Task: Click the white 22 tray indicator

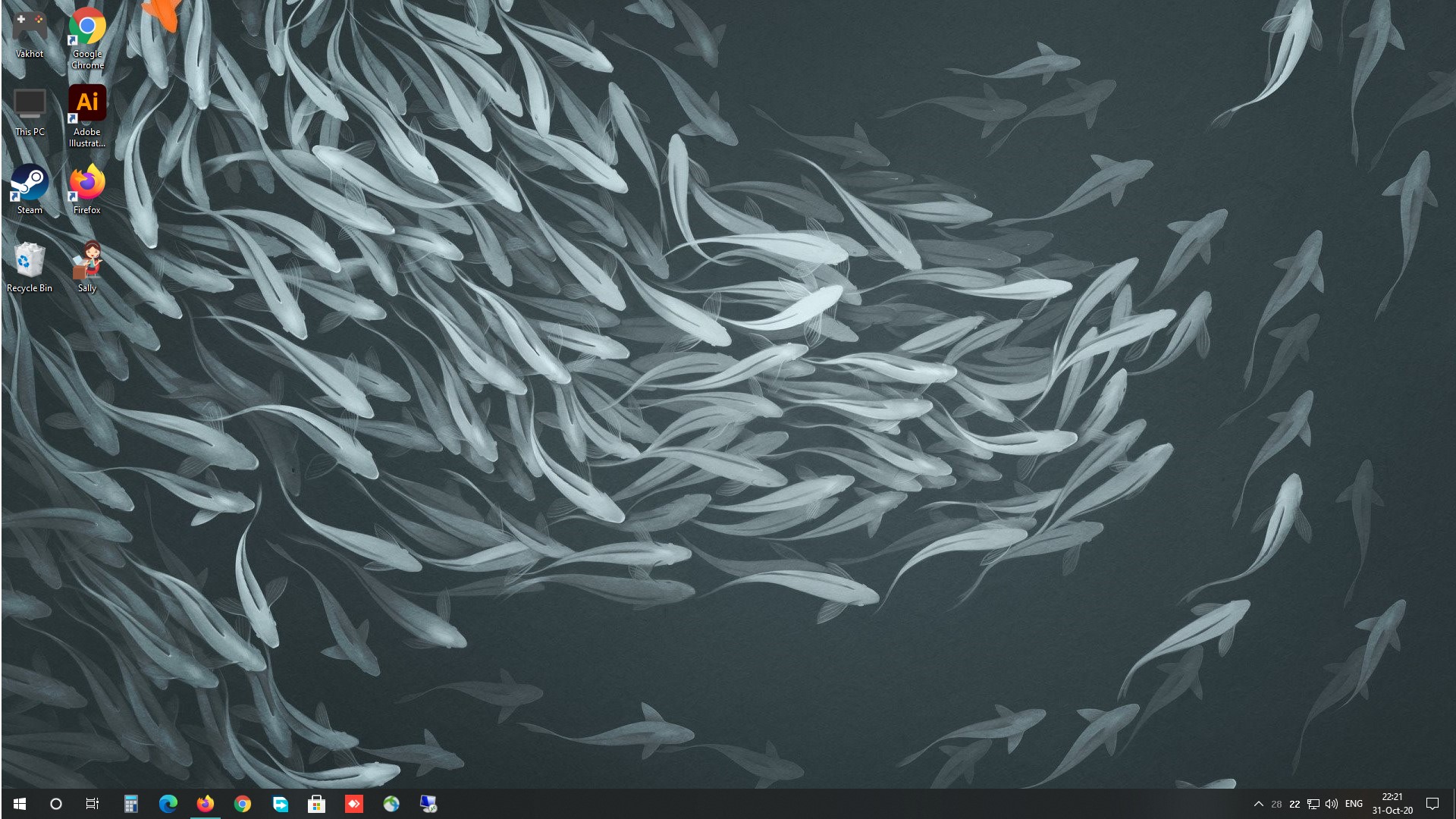Action: point(1295,804)
